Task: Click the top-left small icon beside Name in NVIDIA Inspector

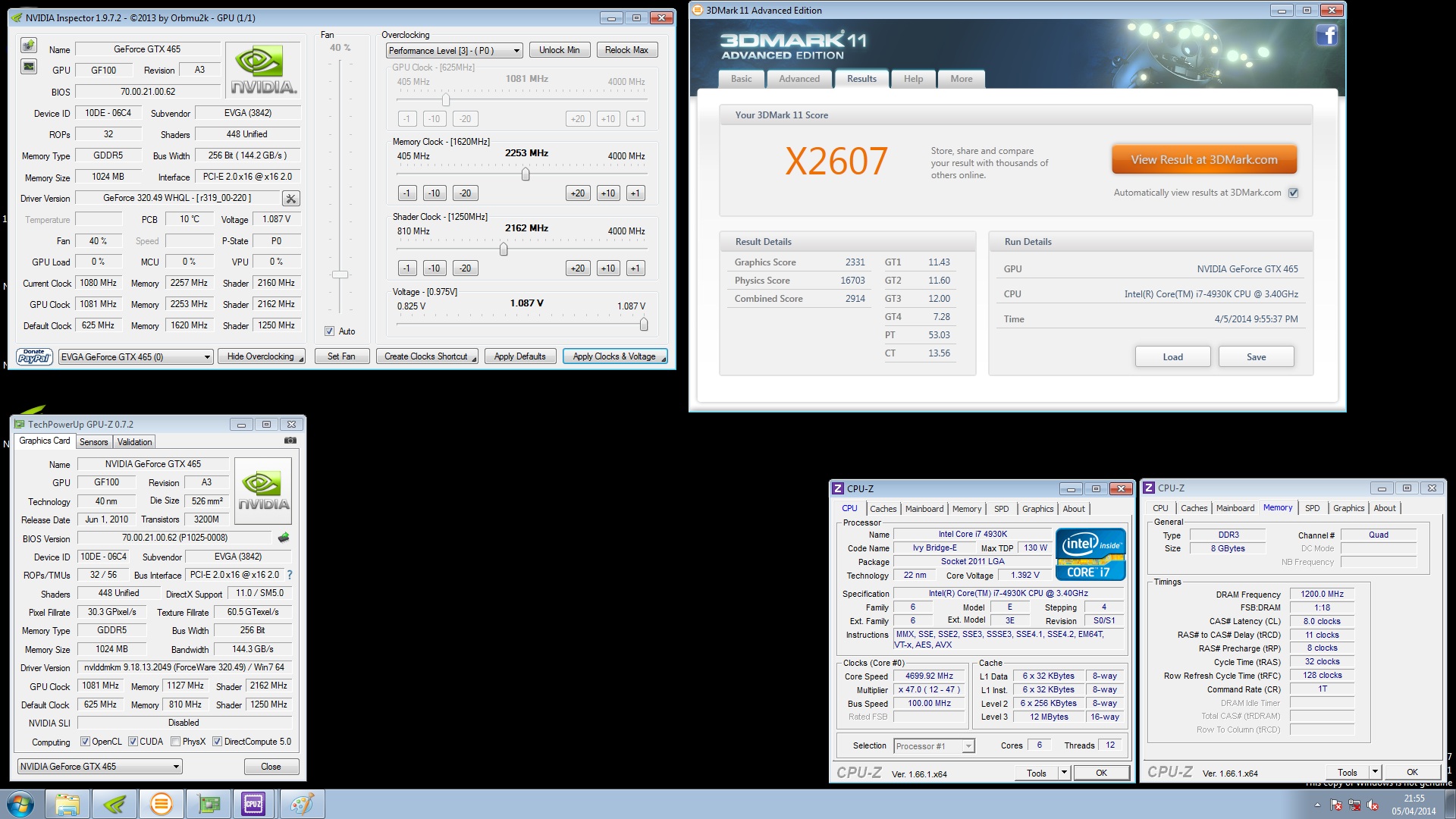Action: (x=29, y=45)
